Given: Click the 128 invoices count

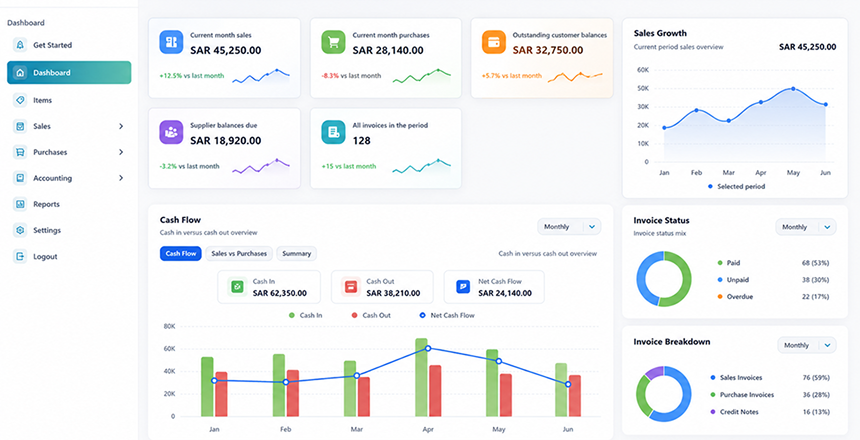Looking at the screenshot, I should click(x=361, y=140).
